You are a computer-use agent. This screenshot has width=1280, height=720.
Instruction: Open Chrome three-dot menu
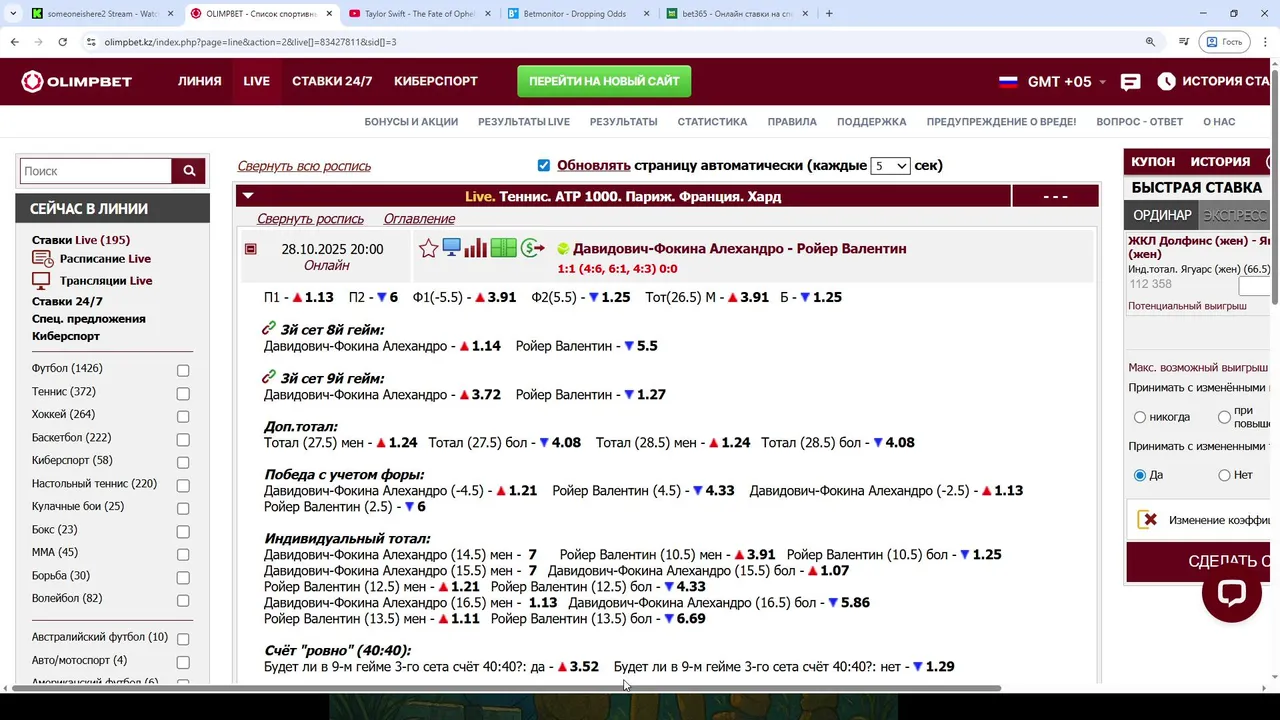pyautogui.click(x=1263, y=42)
